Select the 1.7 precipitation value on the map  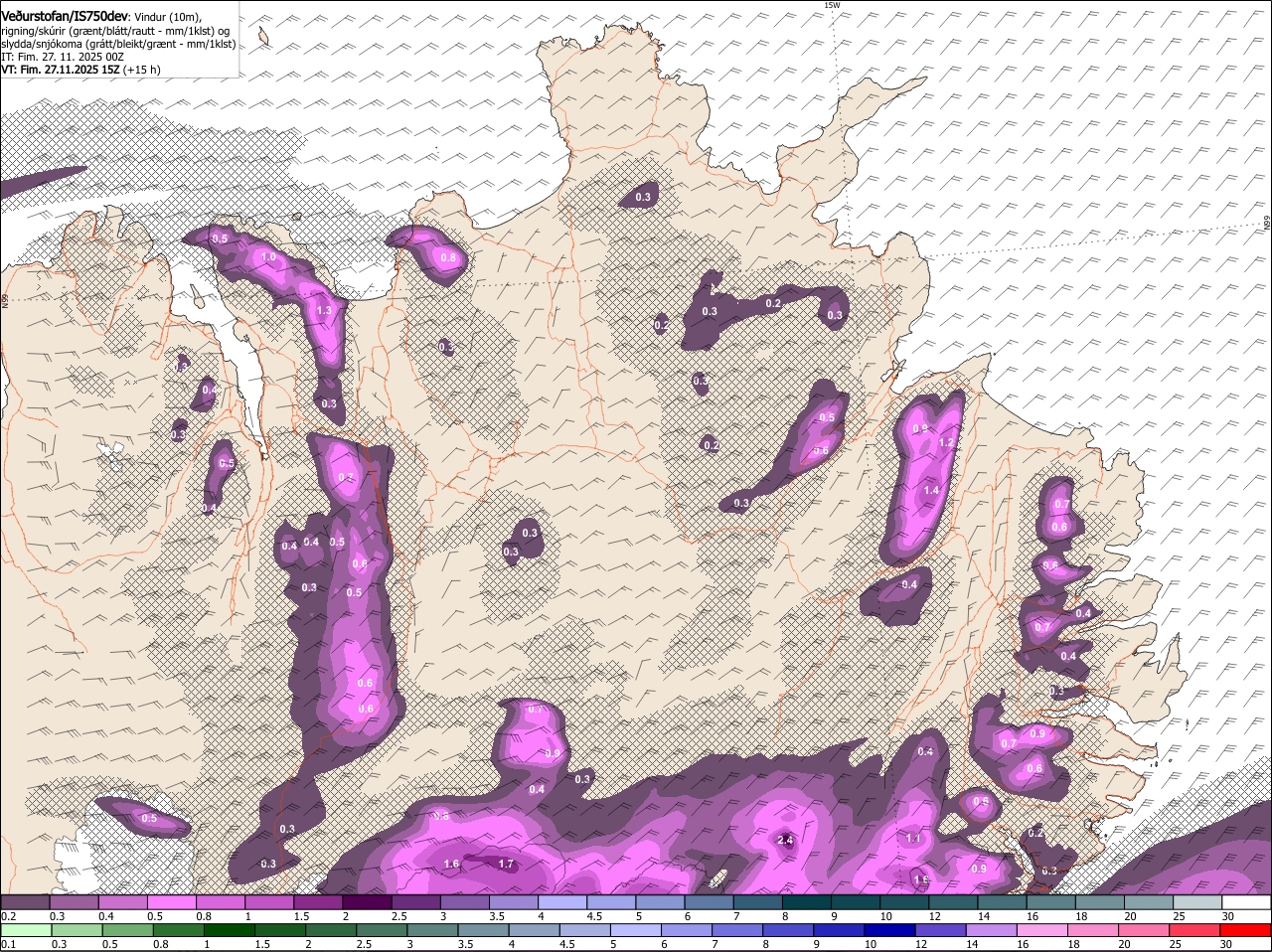point(506,864)
